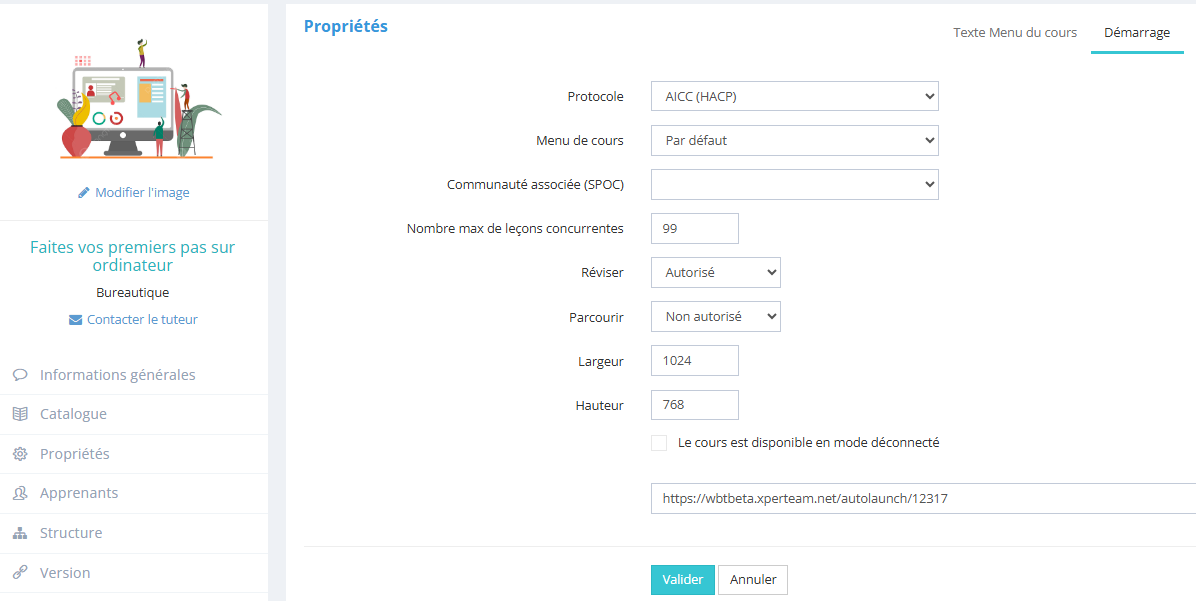
Task: Enable course availability in disconnected mode
Action: click(x=659, y=443)
